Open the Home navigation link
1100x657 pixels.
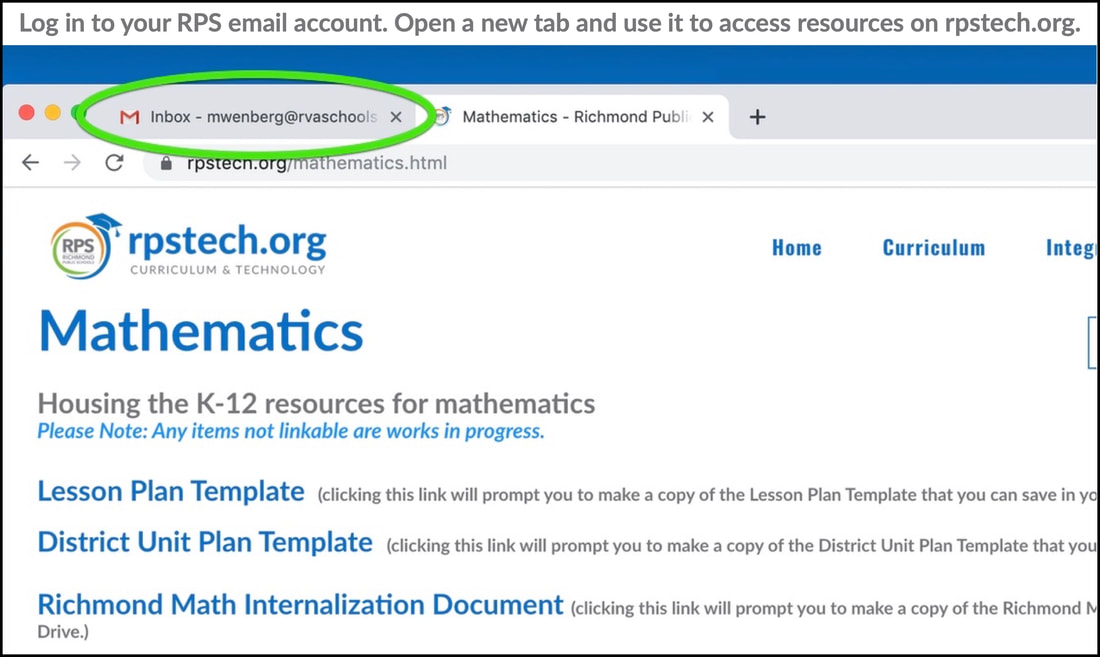click(x=796, y=248)
